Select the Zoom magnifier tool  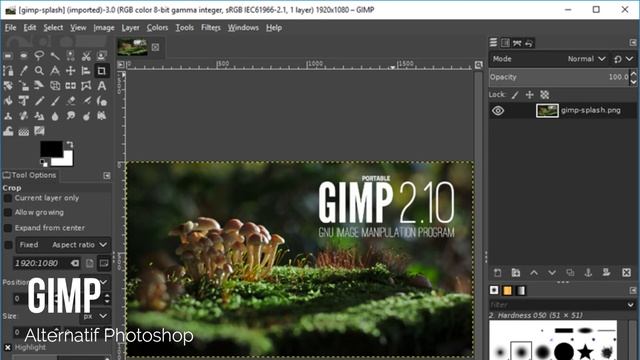point(39,71)
